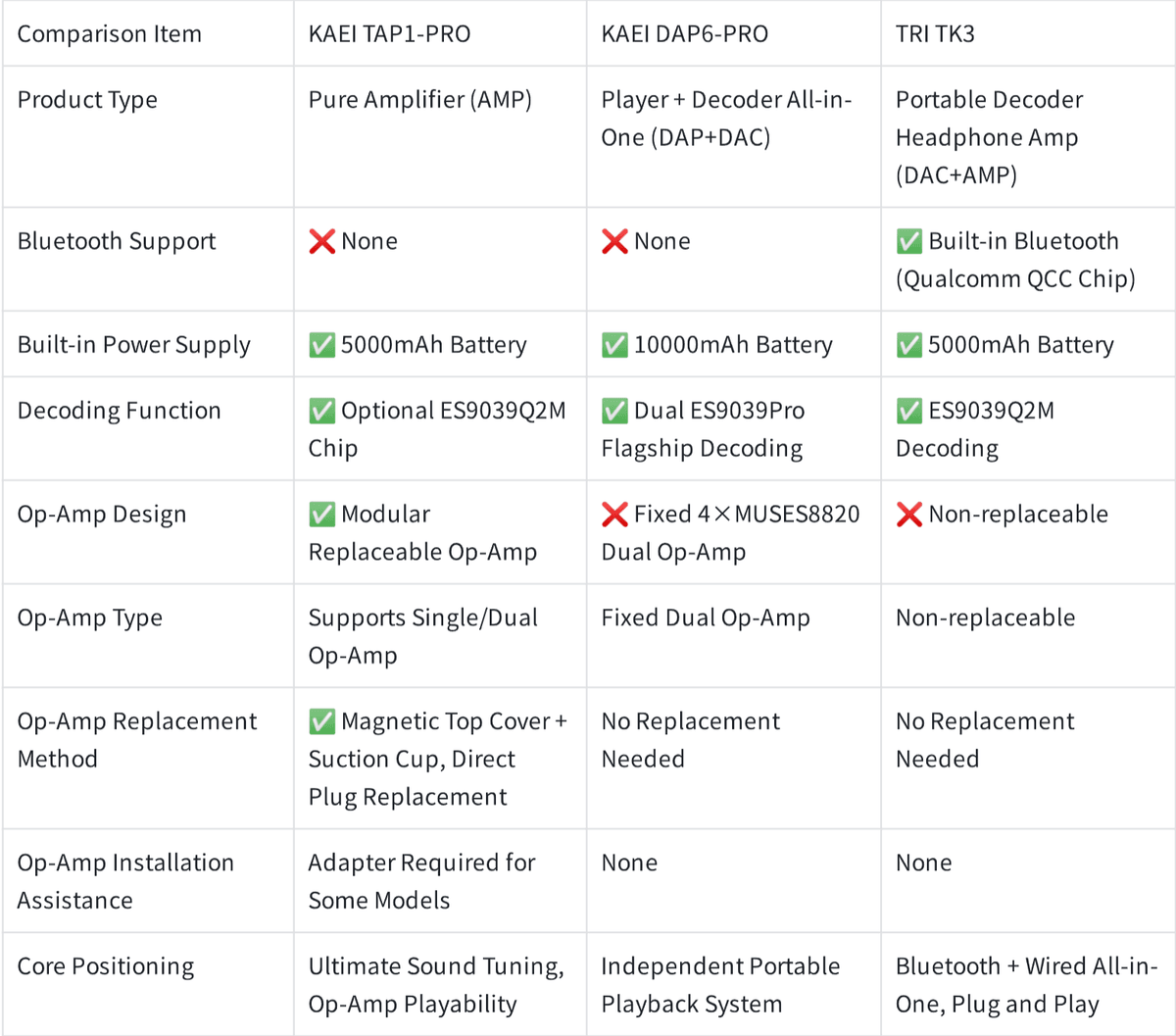Click the Comparison Item header cell
Viewport: 1176px width, 1036px height.
click(x=110, y=34)
